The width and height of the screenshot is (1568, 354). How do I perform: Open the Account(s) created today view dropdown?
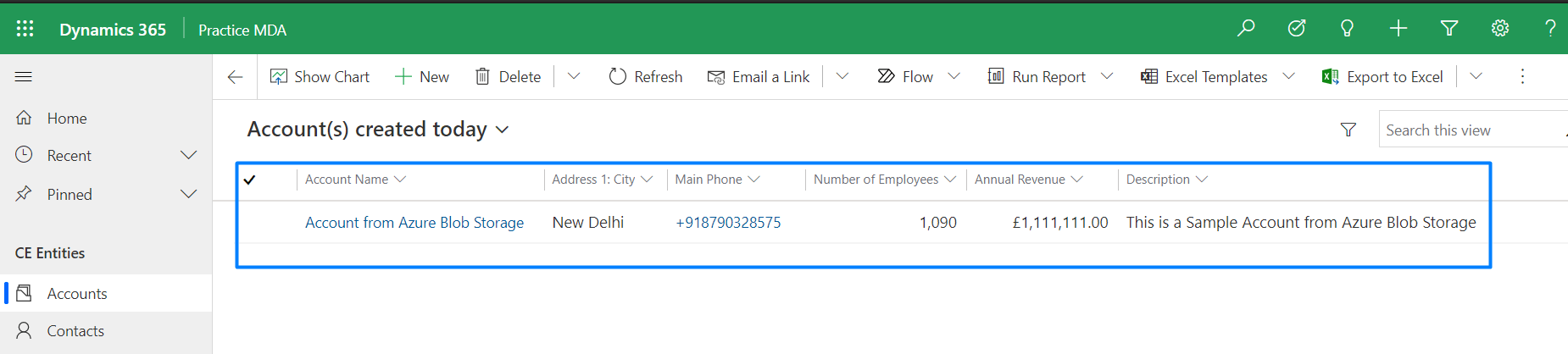(x=502, y=130)
